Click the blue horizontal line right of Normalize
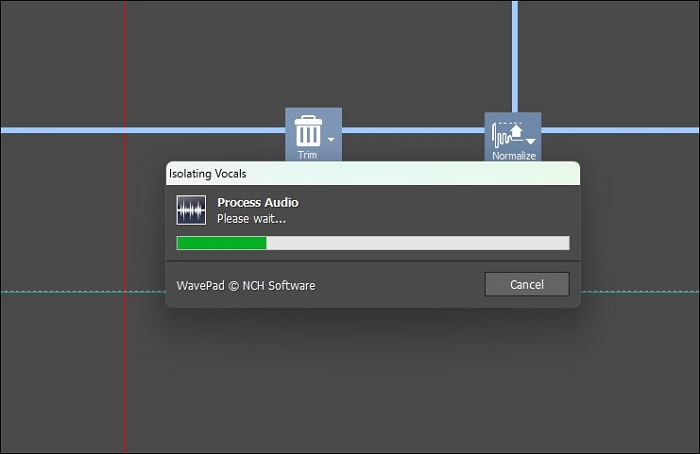 pos(620,130)
